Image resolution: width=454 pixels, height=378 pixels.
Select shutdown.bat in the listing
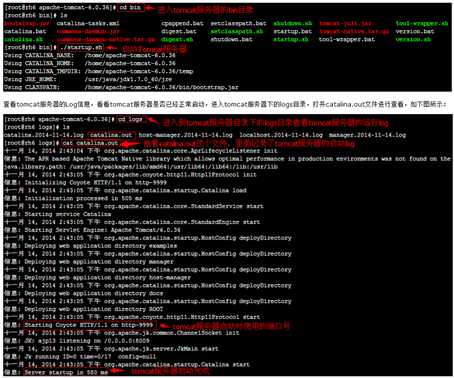pos(231,39)
